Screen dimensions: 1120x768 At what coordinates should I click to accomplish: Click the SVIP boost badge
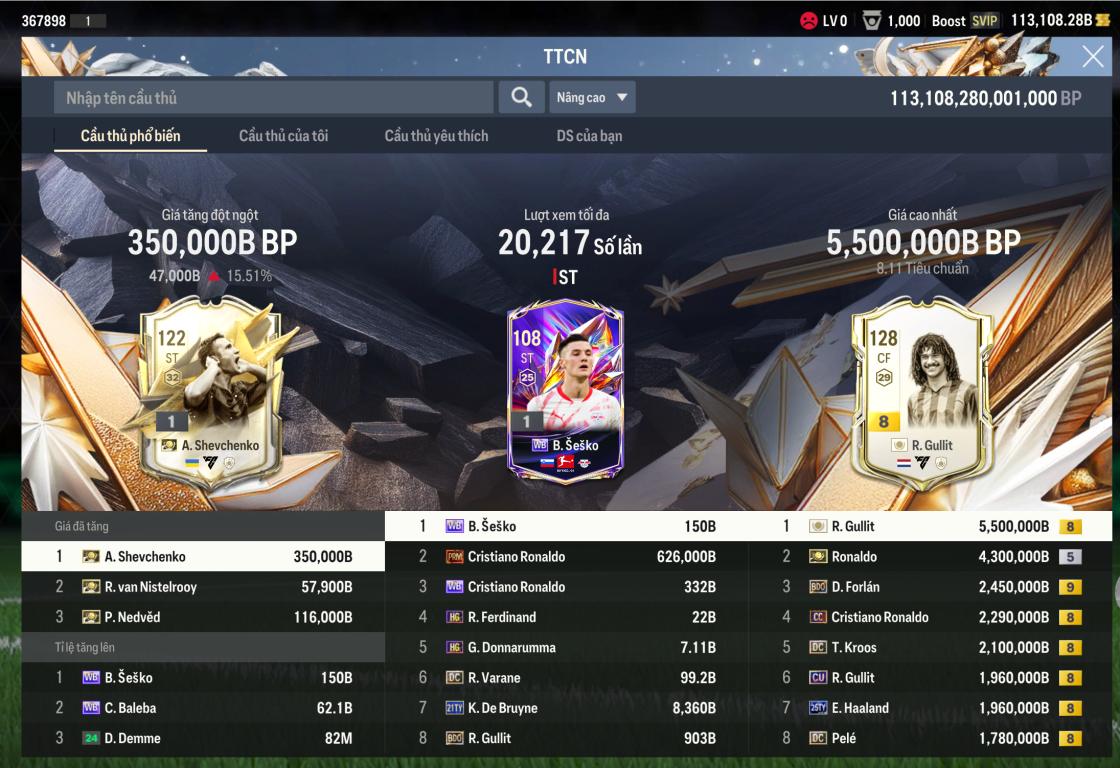(984, 21)
